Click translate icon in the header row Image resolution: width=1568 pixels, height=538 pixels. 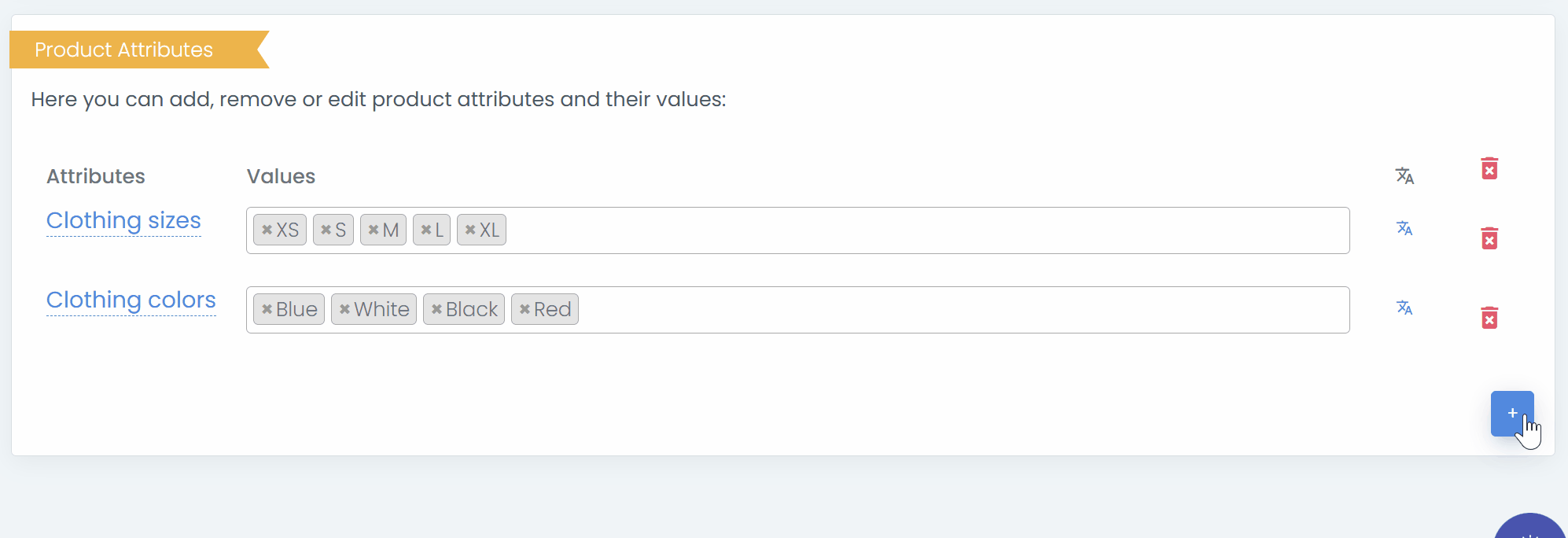[x=1404, y=175]
